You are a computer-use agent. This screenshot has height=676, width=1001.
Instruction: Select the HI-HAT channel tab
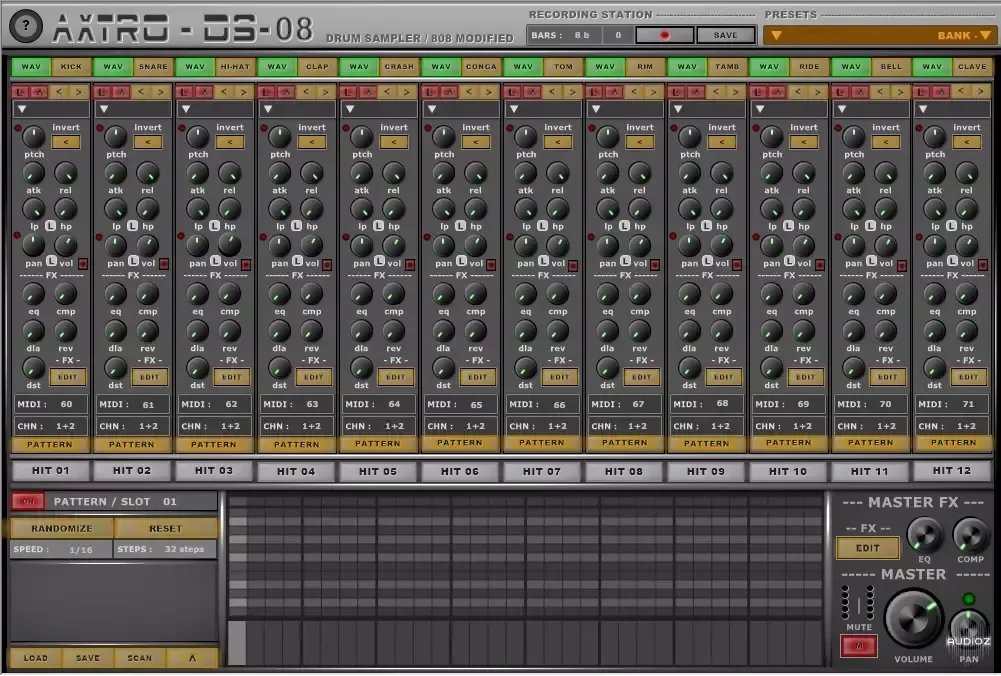point(235,66)
